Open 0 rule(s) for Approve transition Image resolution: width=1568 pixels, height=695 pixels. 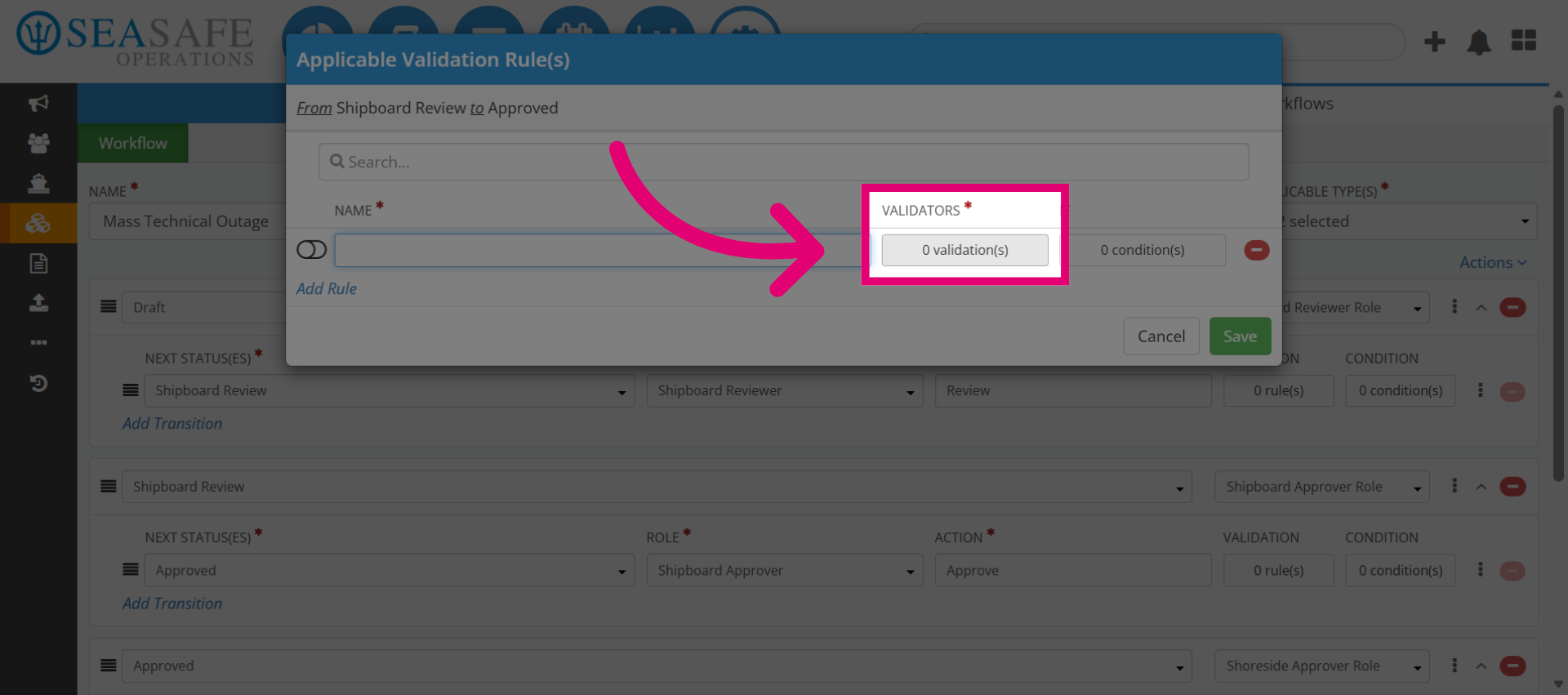1278,571
